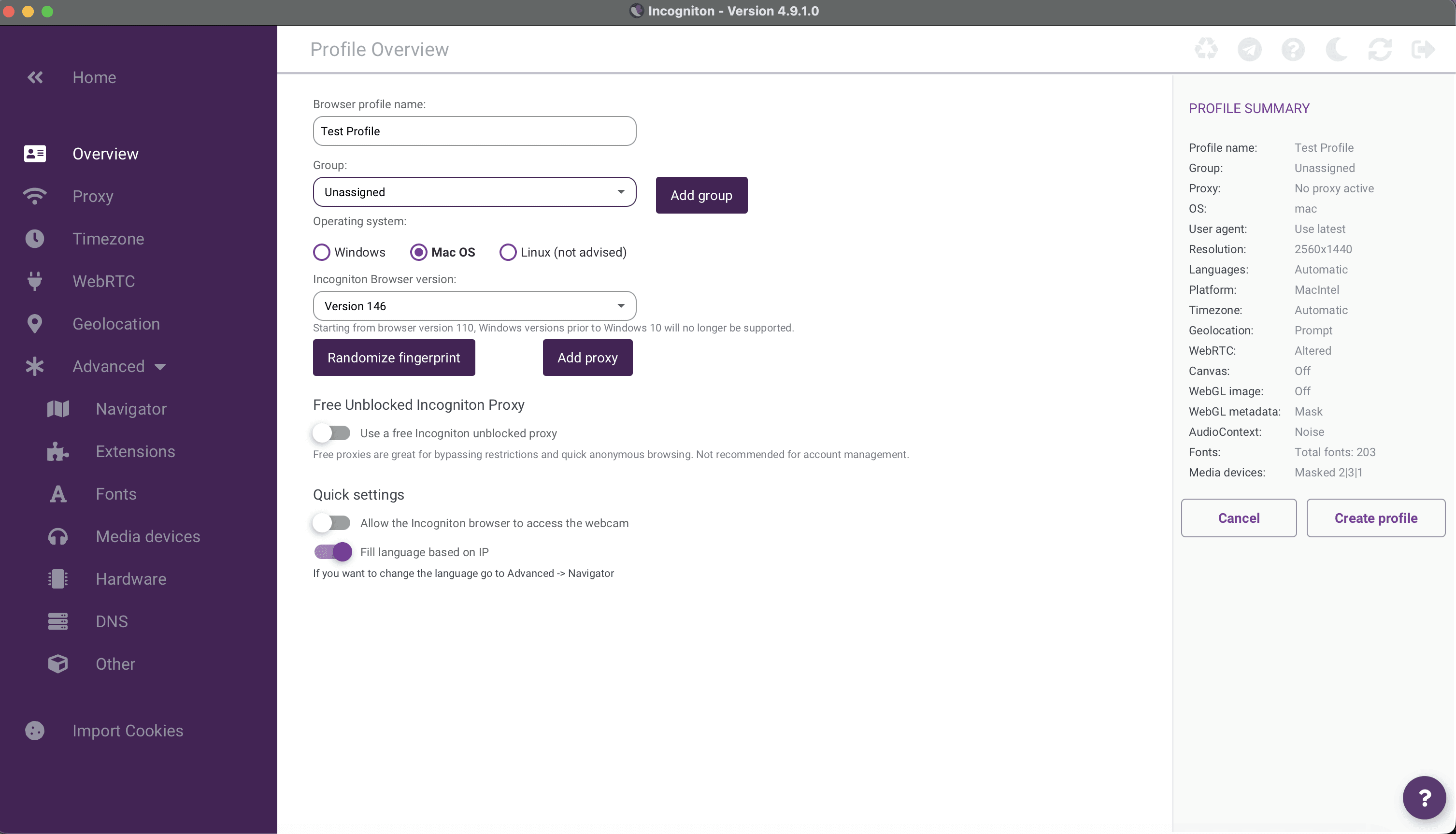Open the Other settings page
The width and height of the screenshot is (1456, 834).
click(x=115, y=664)
